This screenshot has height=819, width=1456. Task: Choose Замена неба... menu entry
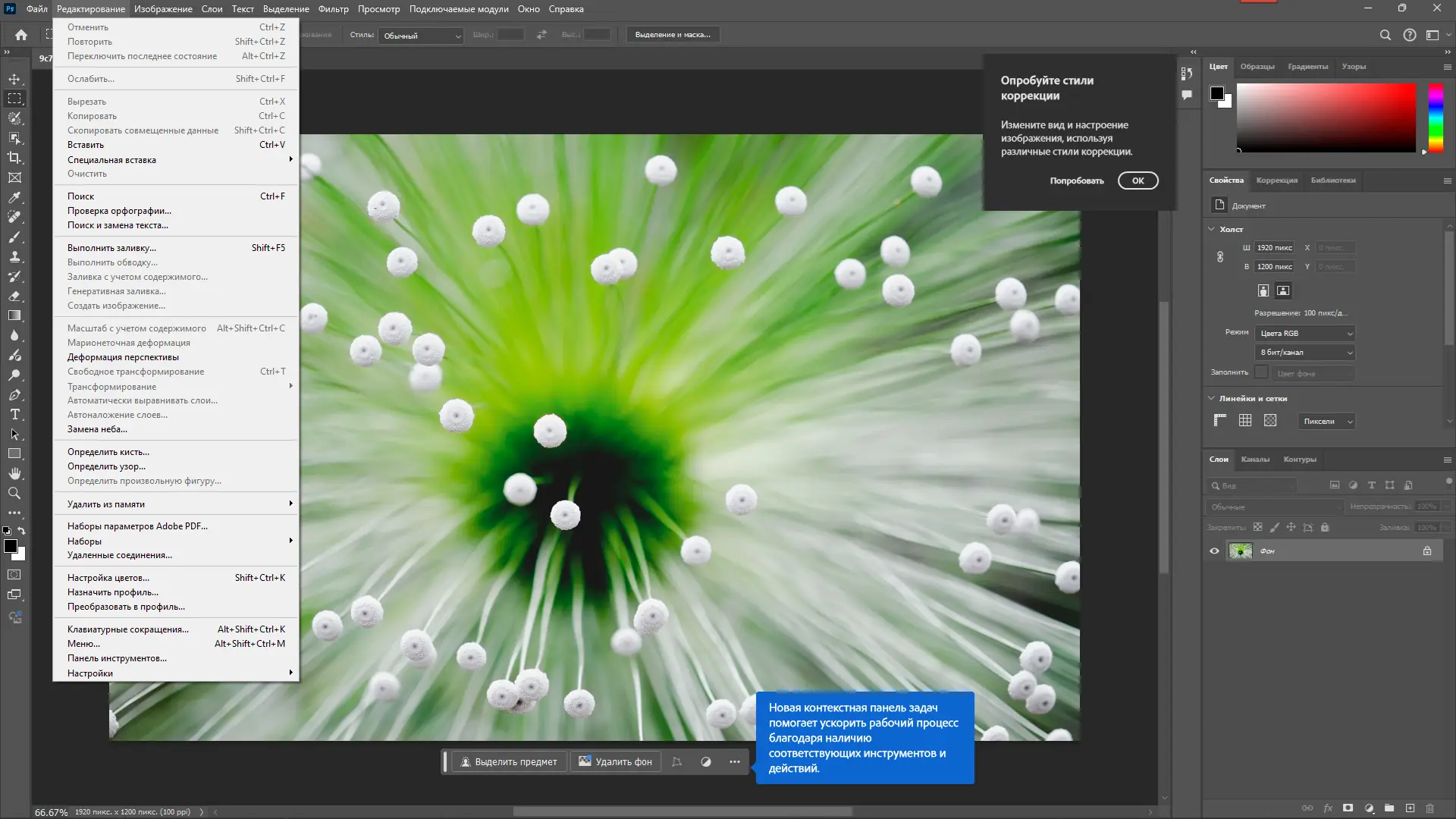tap(97, 429)
